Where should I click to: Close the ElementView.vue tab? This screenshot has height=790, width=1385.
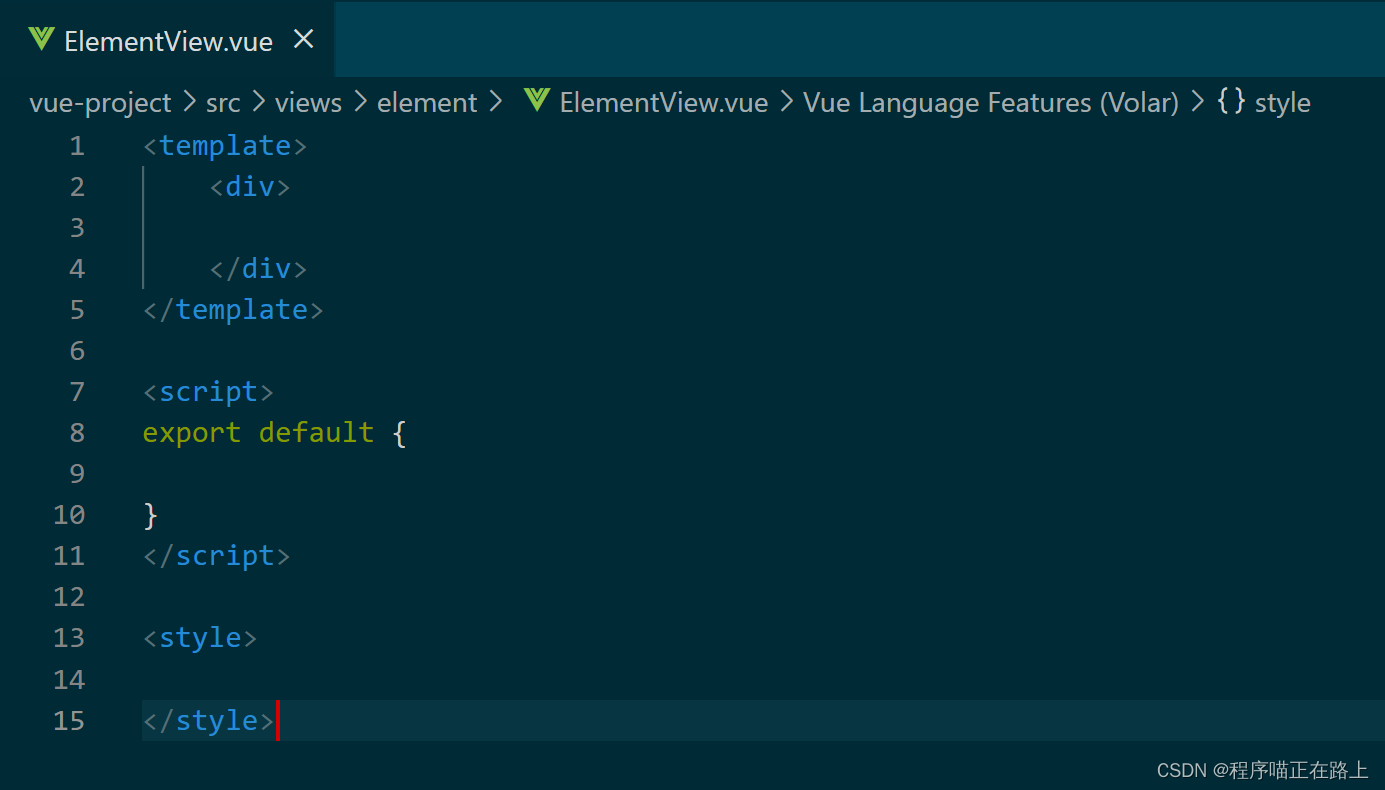(303, 40)
